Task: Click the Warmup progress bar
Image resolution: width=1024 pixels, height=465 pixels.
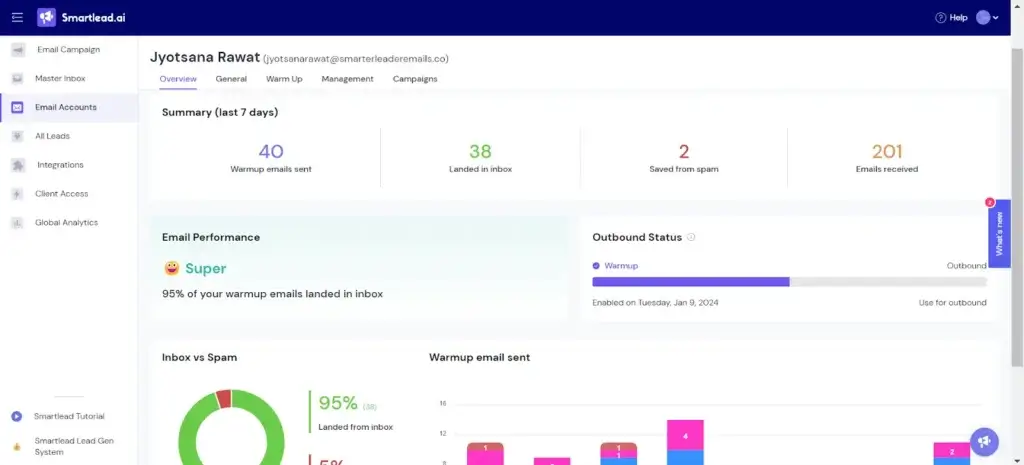Action: pos(789,281)
